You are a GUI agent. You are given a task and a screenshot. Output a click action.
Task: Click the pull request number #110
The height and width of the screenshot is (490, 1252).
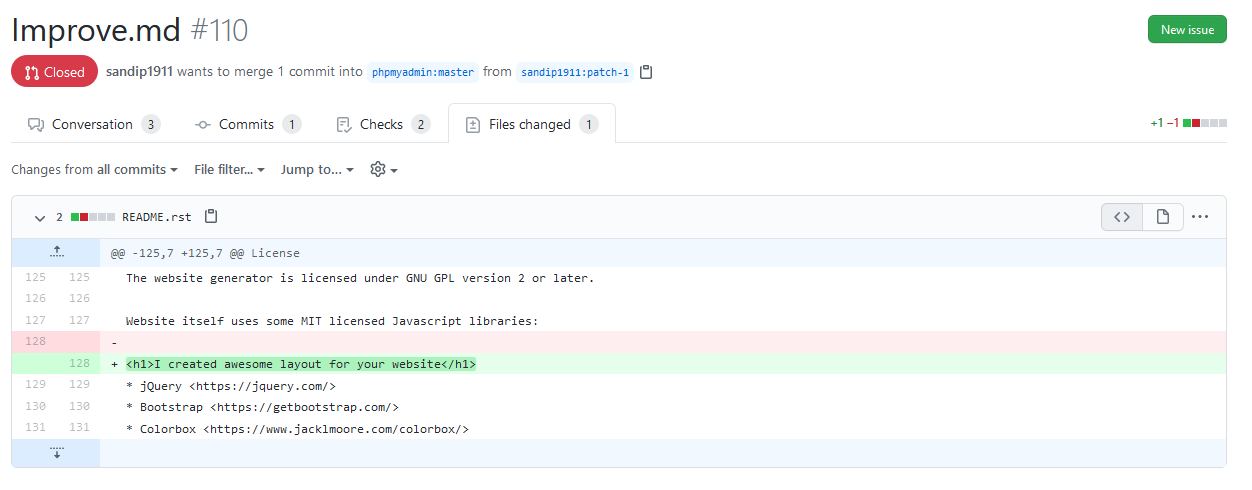(219, 30)
